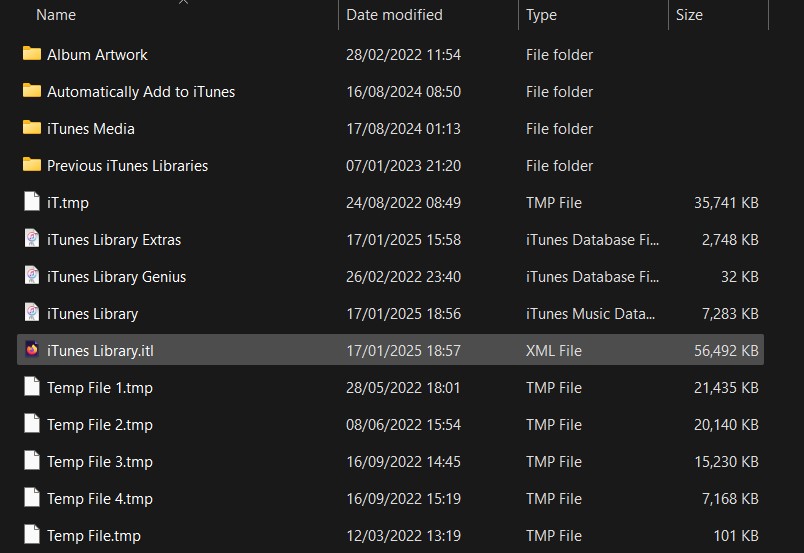This screenshot has height=553, width=804.
Task: Select the Automatically Add to iTunes name
Action: tap(141, 92)
